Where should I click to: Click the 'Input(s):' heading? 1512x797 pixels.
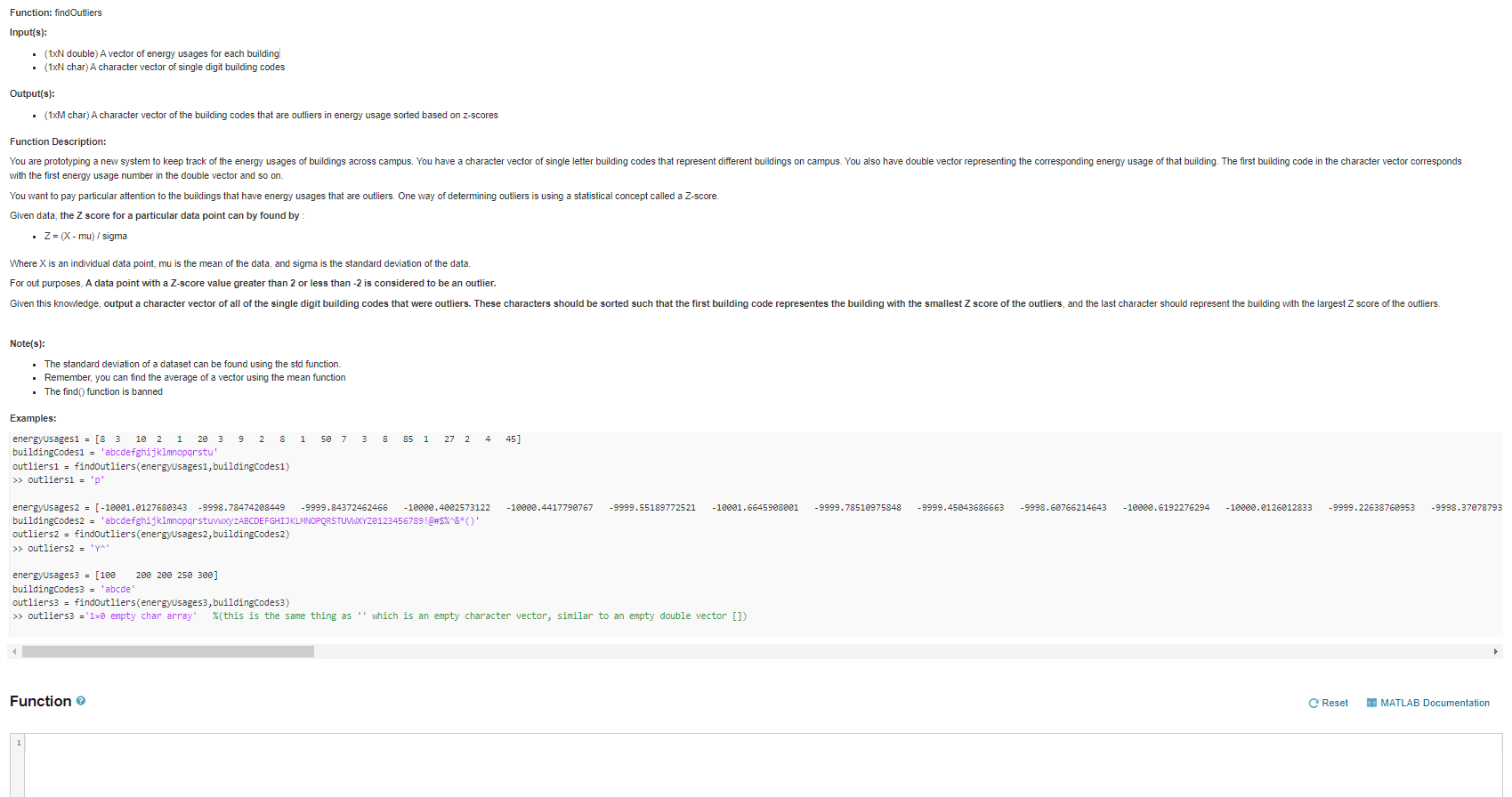28,32
